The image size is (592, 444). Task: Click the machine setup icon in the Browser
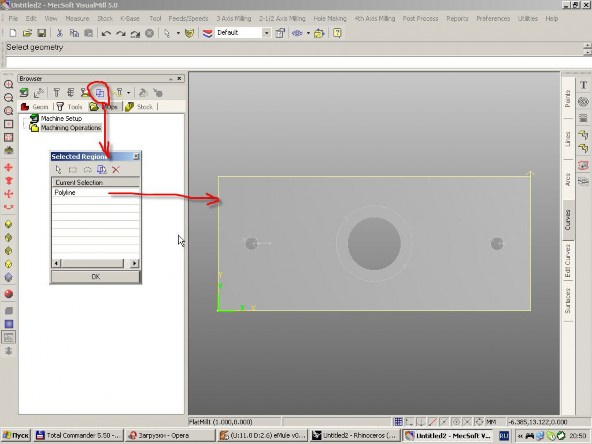(x=24, y=92)
